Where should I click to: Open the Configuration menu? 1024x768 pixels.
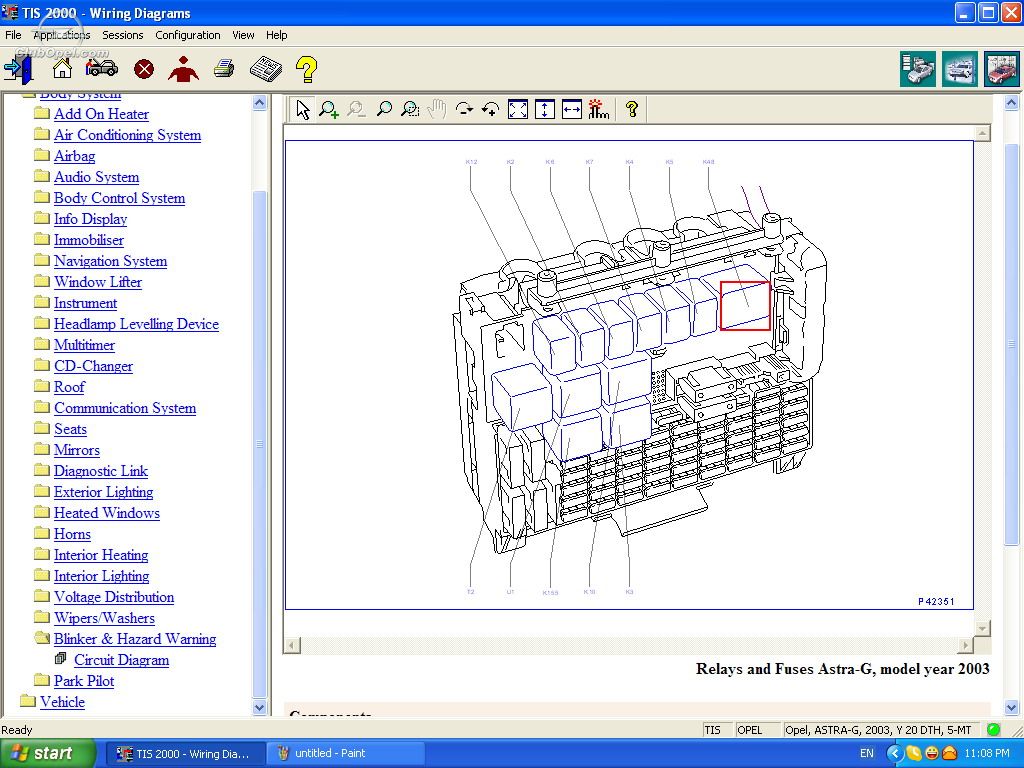point(187,35)
